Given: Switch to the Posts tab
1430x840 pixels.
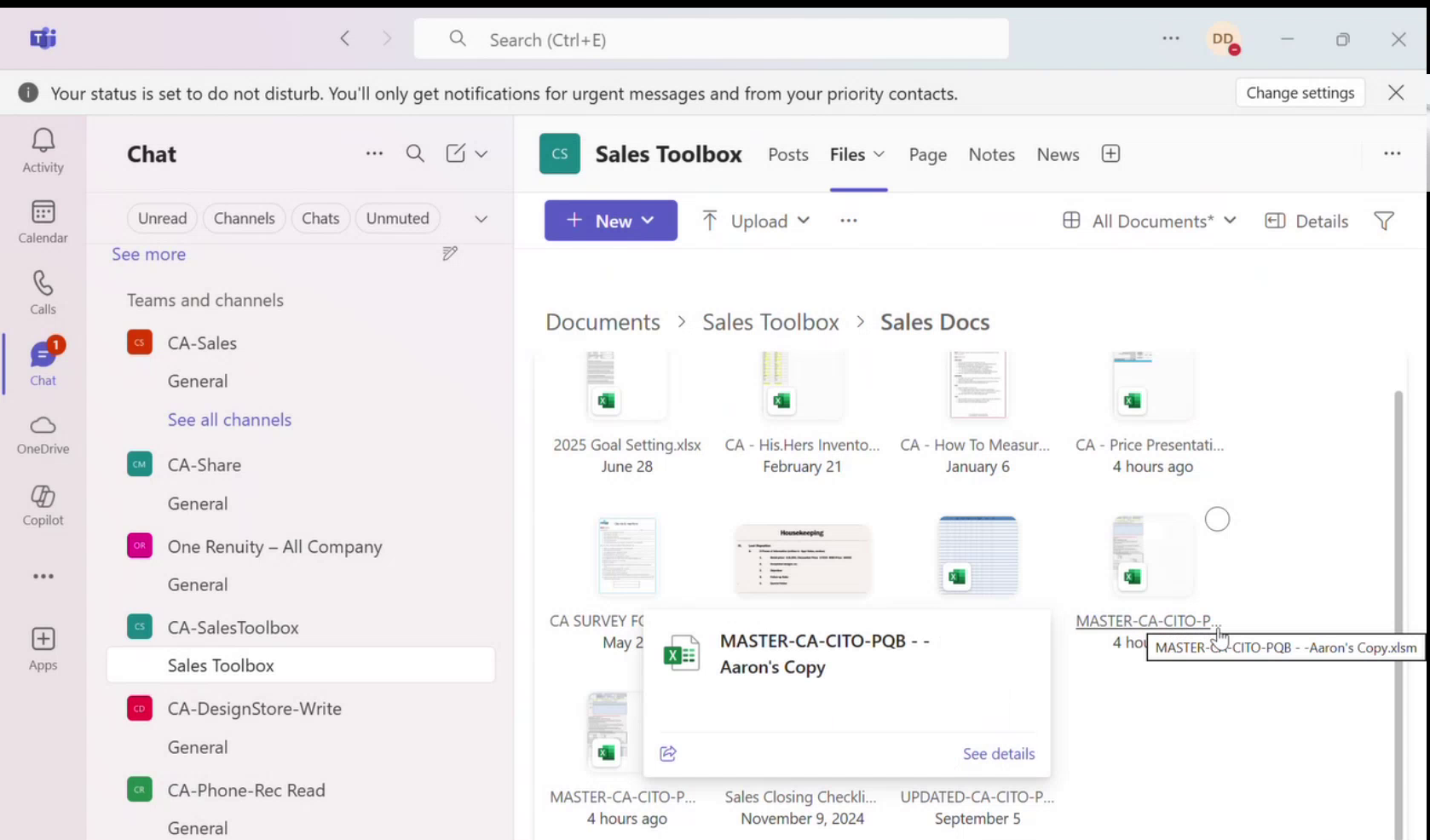Looking at the screenshot, I should (x=787, y=154).
